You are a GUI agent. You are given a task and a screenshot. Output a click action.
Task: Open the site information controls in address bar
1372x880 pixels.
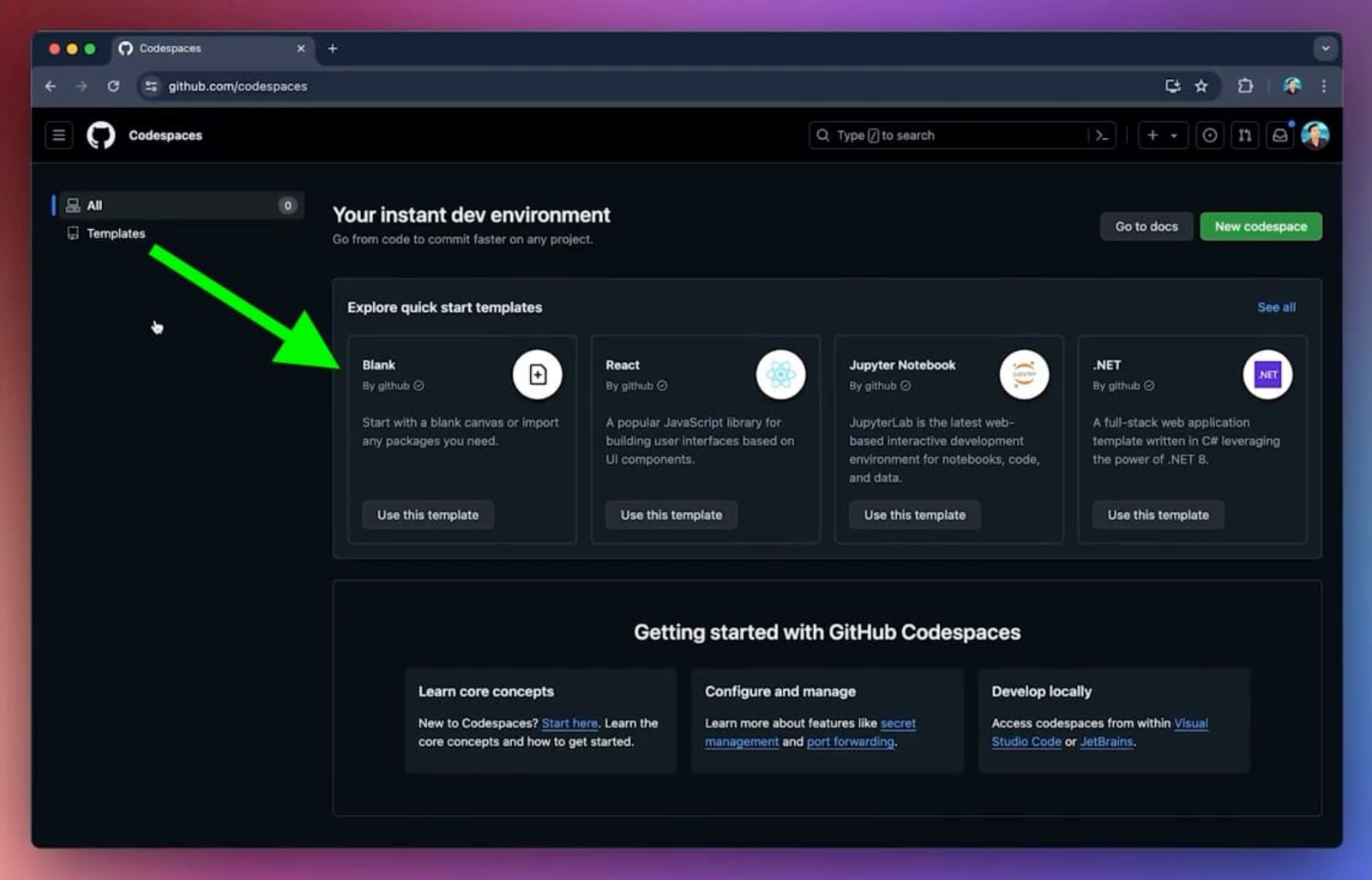point(150,86)
